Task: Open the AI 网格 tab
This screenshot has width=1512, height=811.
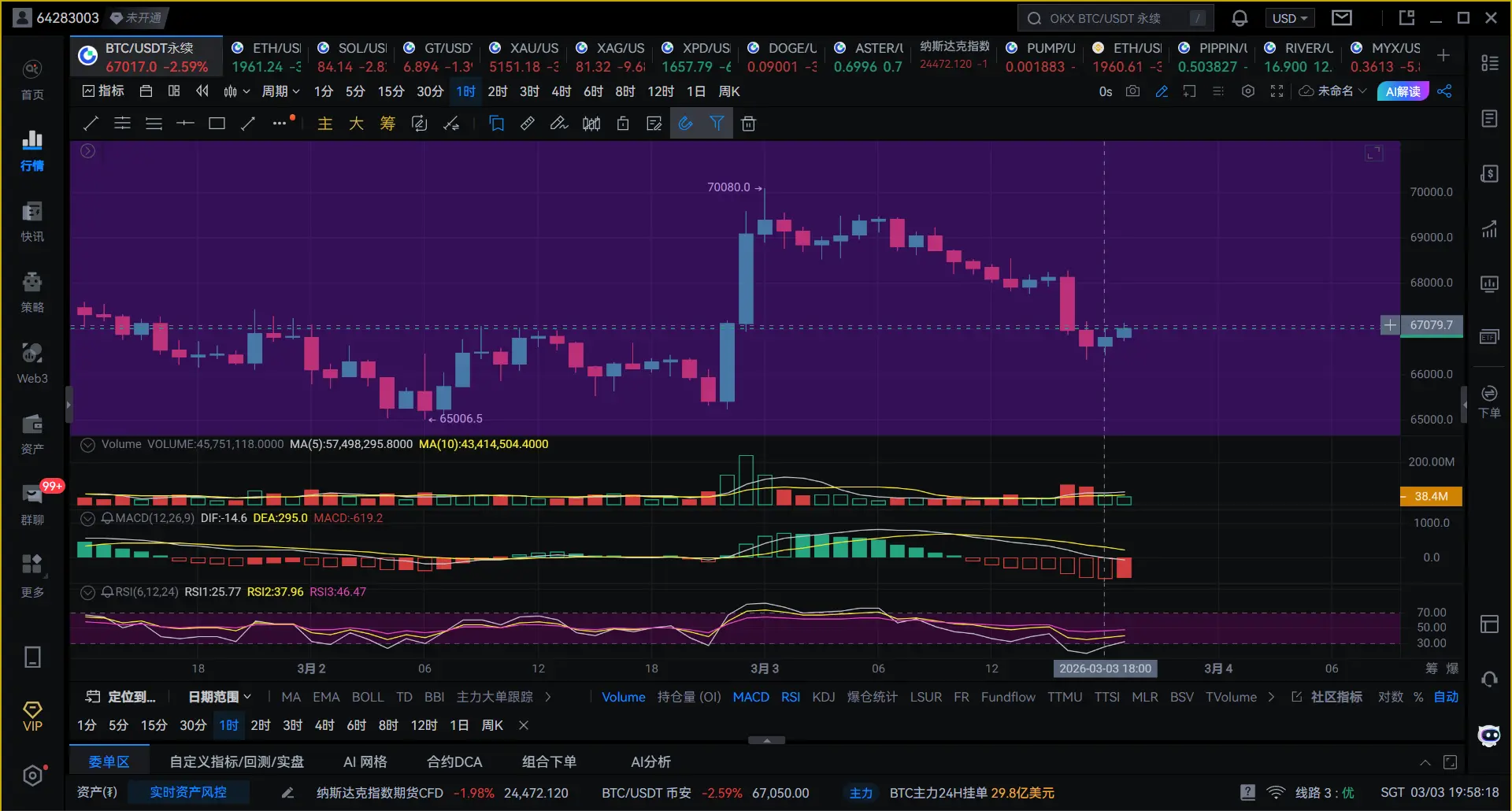Action: (365, 762)
